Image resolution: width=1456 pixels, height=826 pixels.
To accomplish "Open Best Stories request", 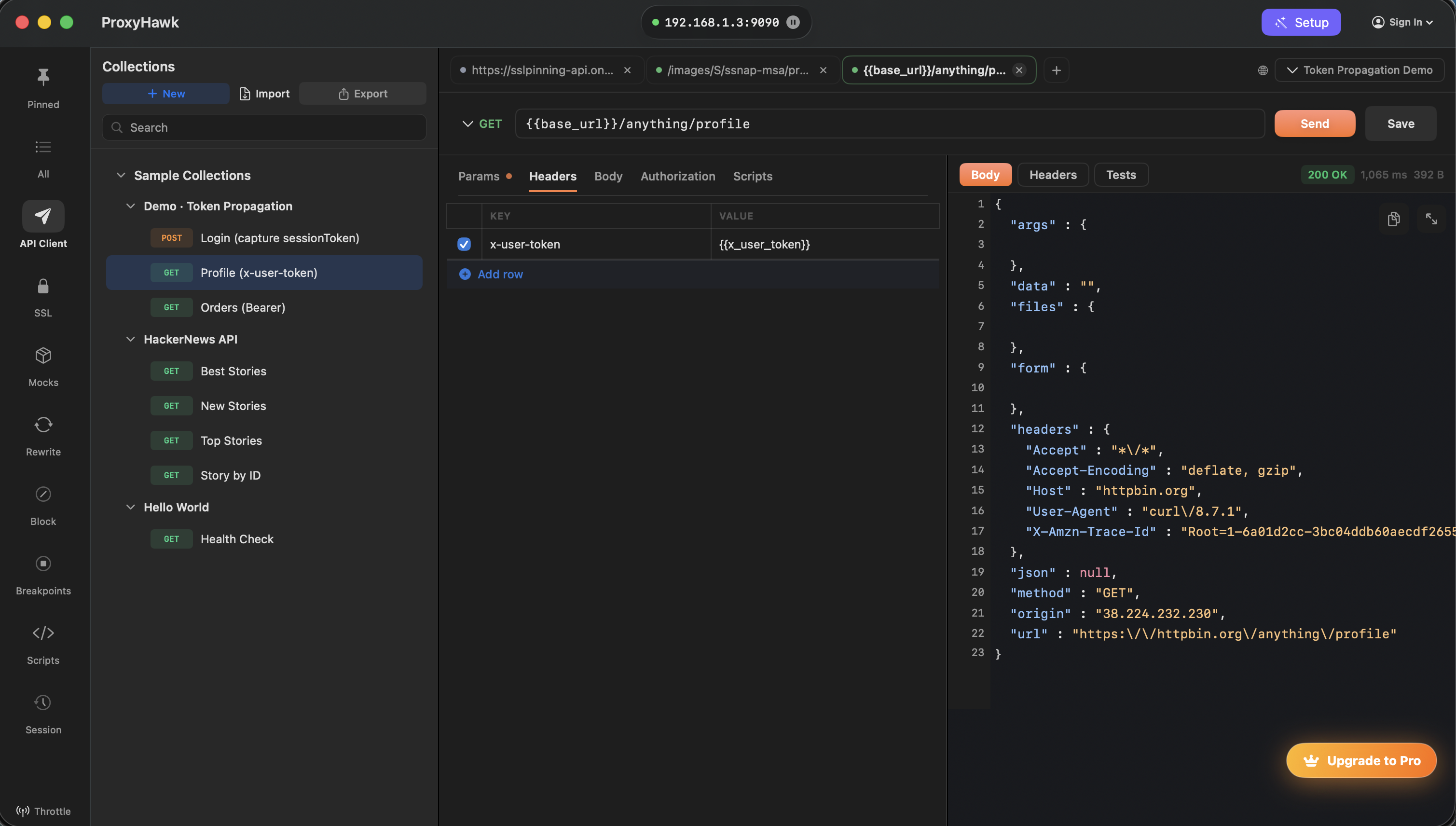I will (264, 371).
